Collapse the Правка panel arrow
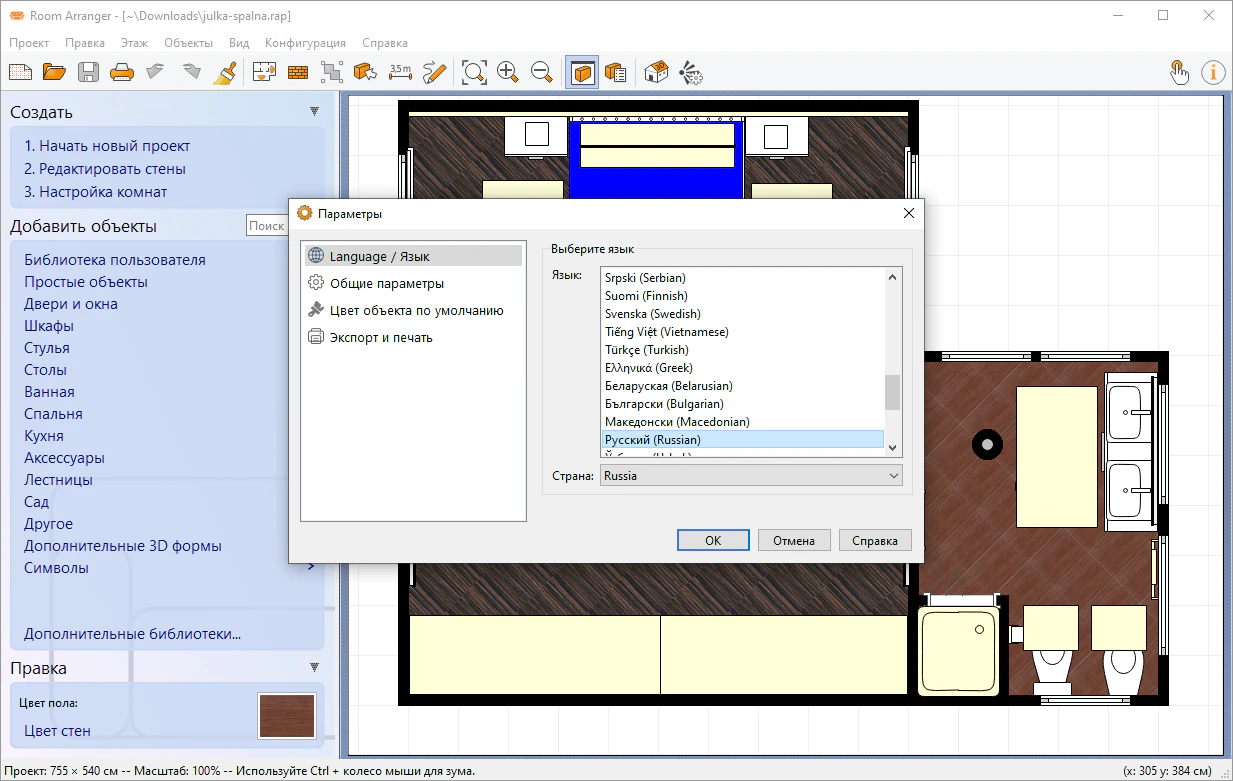The height and width of the screenshot is (781, 1233). (314, 668)
